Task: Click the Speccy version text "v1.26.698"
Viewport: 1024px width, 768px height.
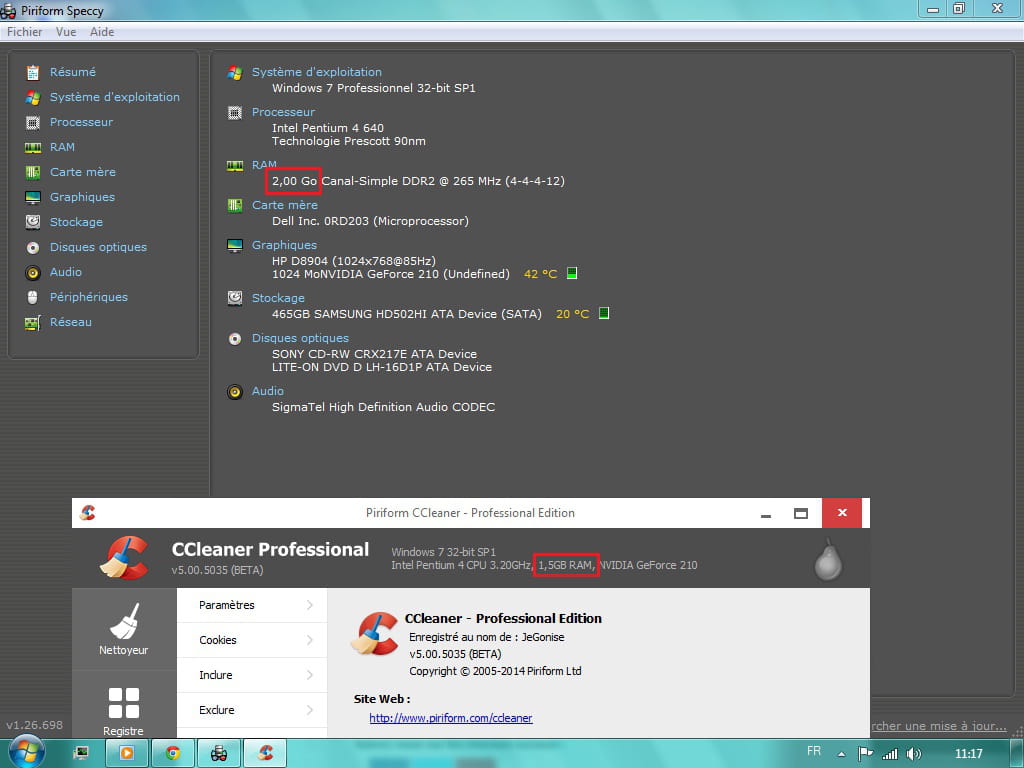Action: [35, 726]
